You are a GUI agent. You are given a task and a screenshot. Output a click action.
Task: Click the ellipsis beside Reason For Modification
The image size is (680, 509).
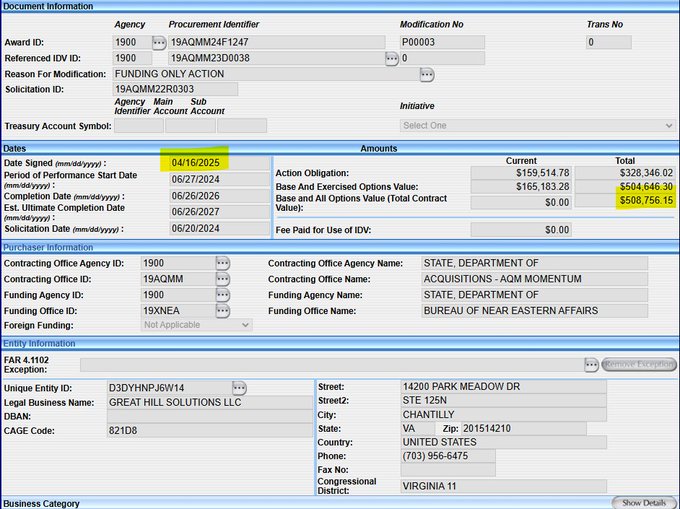(x=427, y=75)
